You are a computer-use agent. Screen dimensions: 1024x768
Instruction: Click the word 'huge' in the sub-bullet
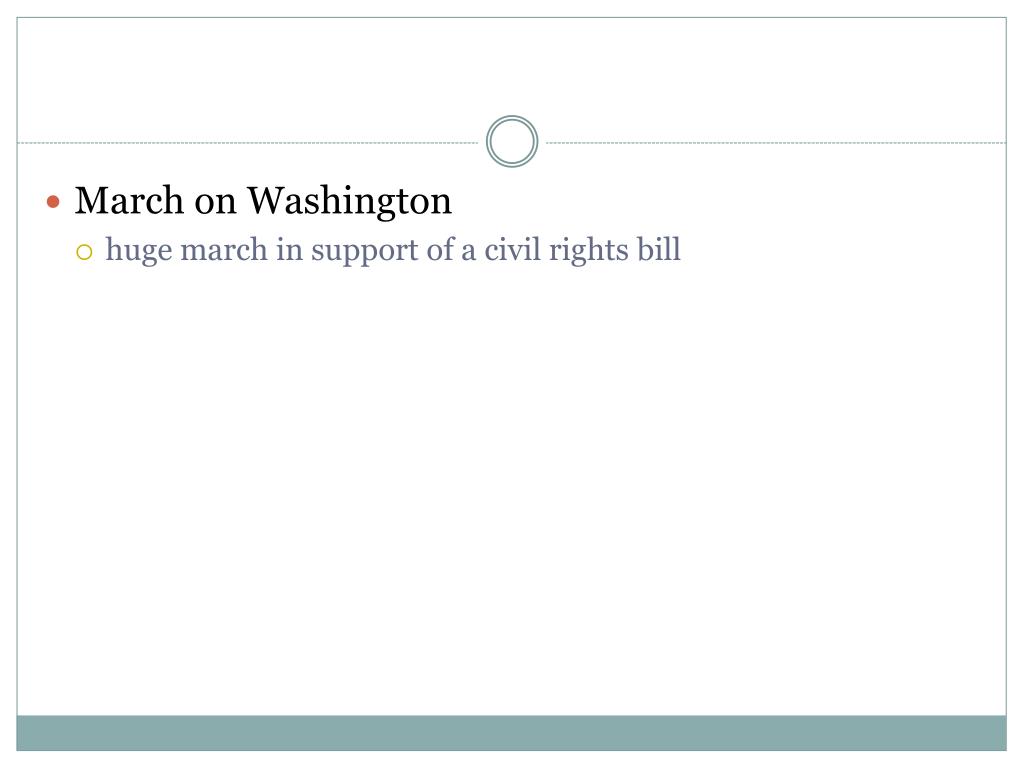(138, 251)
